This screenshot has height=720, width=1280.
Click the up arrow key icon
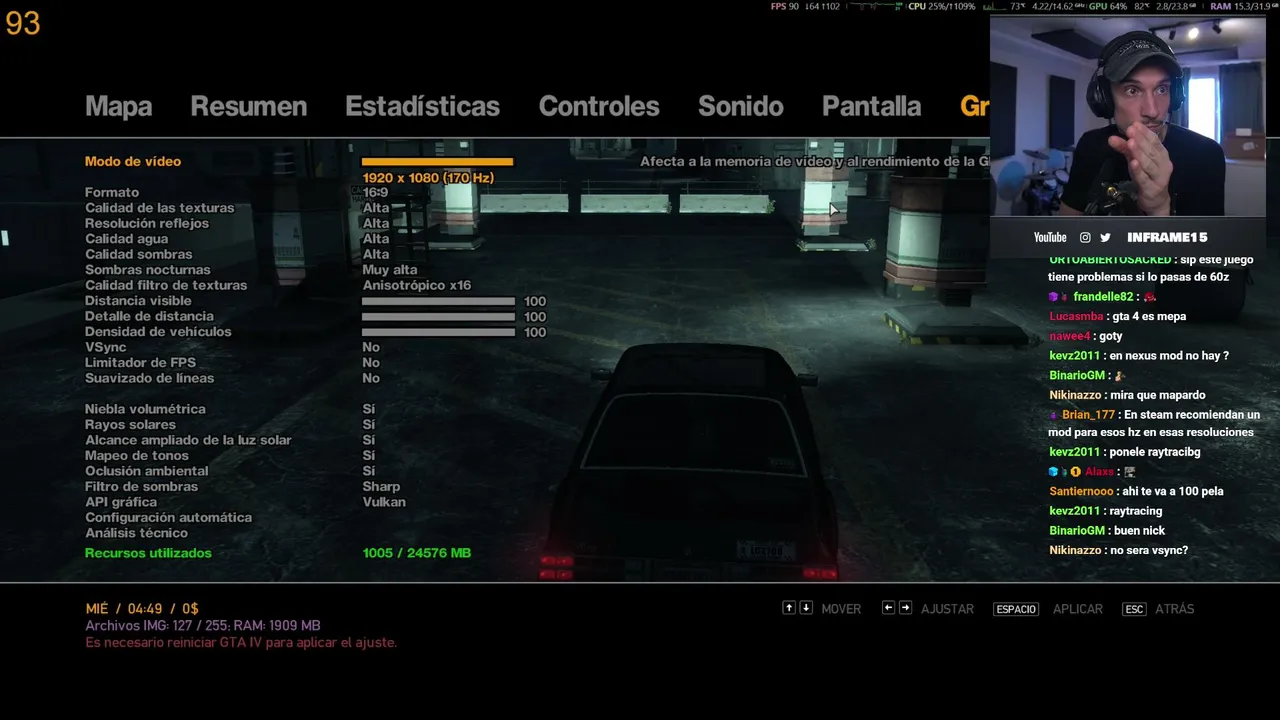(789, 608)
